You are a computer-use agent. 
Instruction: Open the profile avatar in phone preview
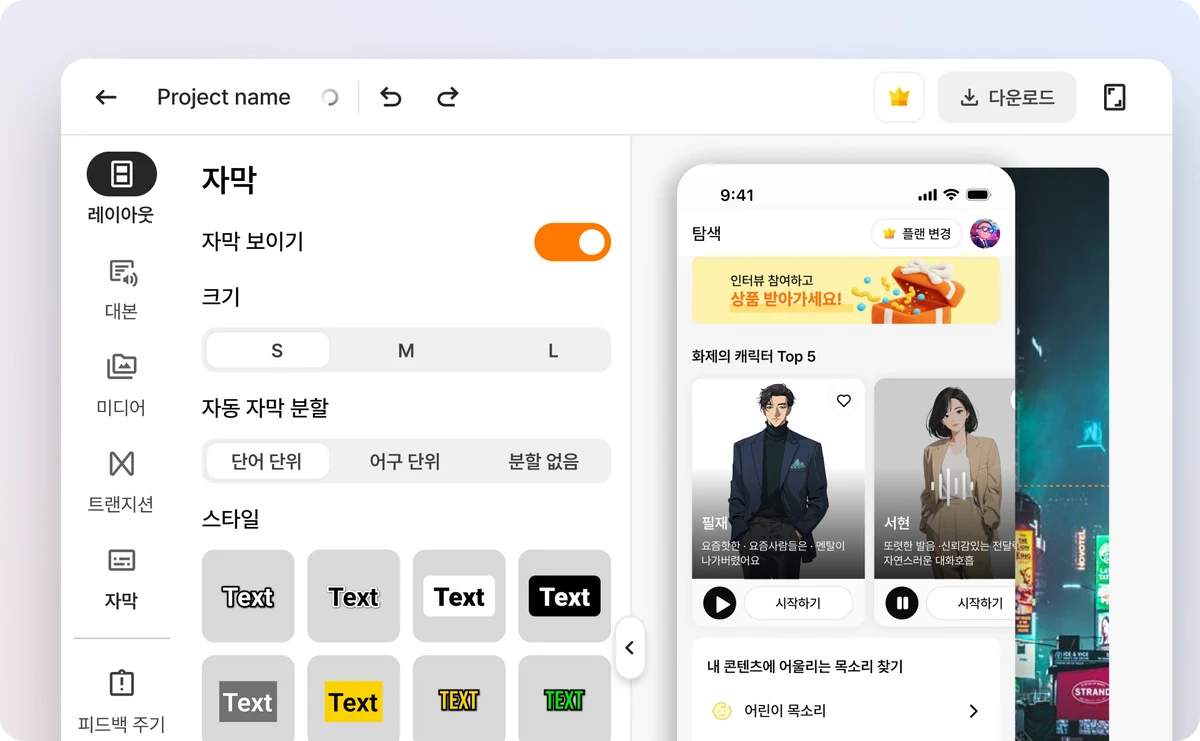click(x=985, y=234)
